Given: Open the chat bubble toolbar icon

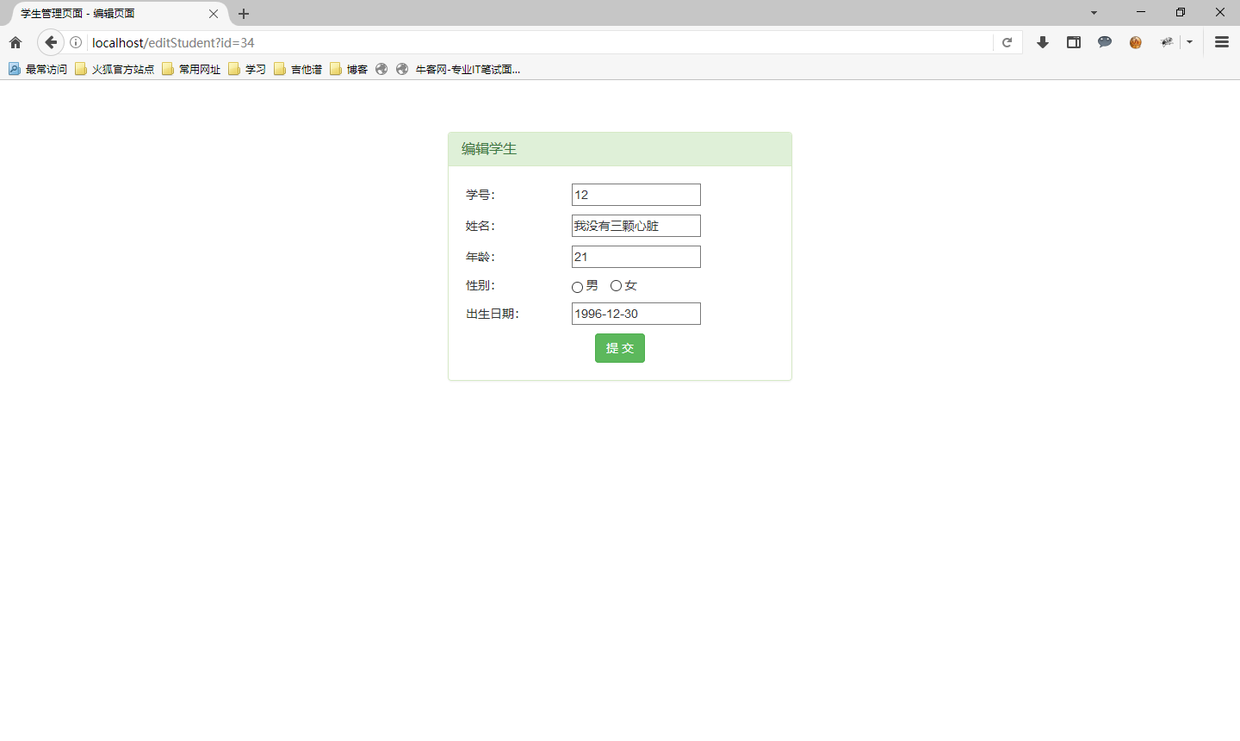Looking at the screenshot, I should pyautogui.click(x=1104, y=43).
